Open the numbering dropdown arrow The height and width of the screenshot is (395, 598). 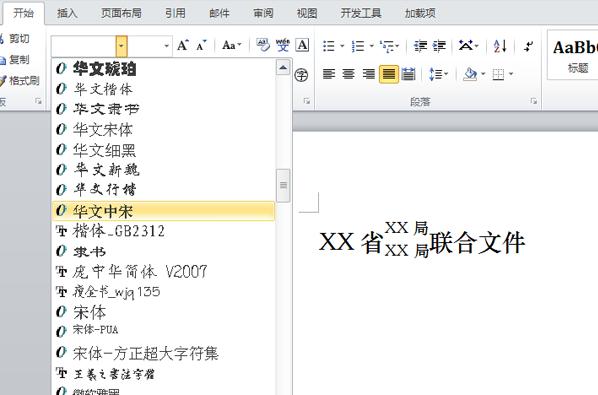click(x=371, y=46)
